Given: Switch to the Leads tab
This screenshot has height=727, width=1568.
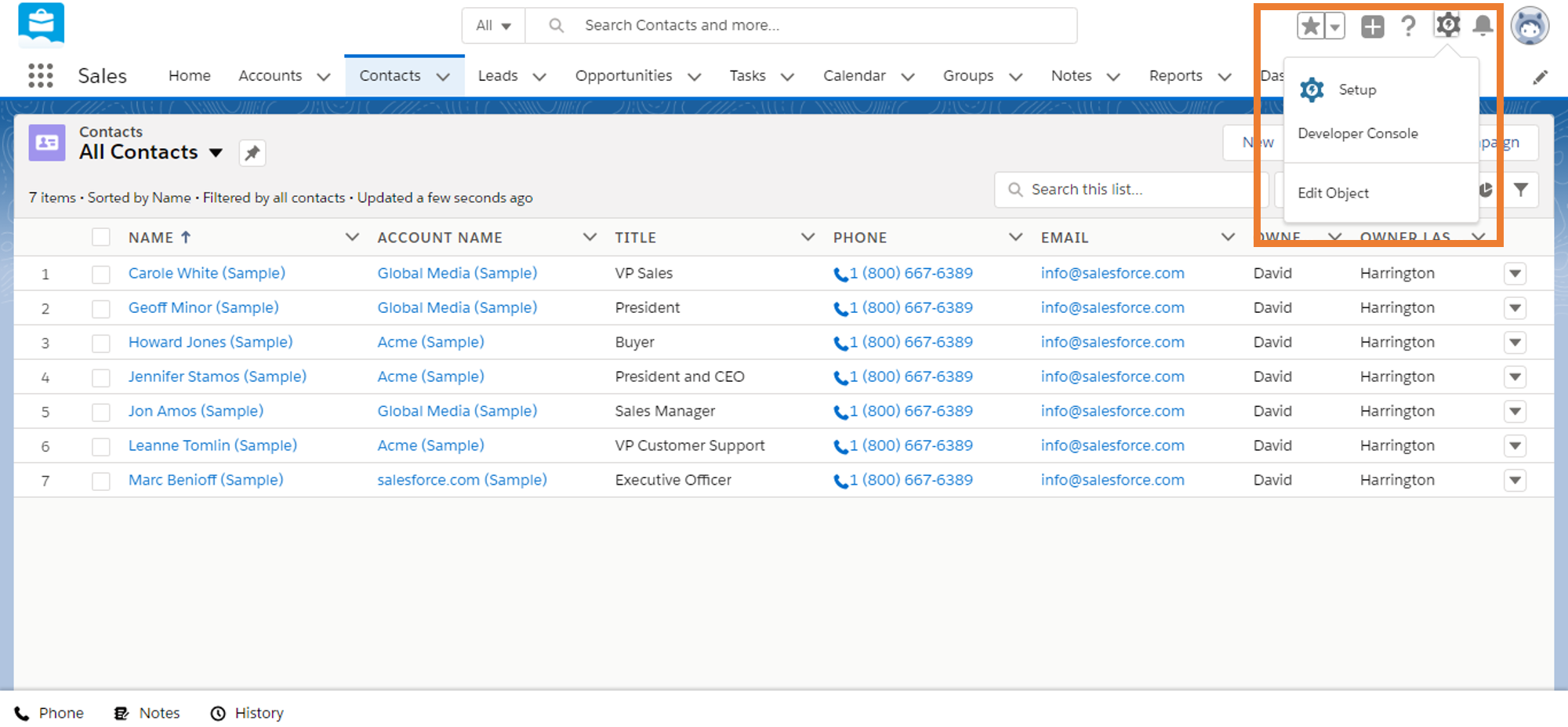Looking at the screenshot, I should [498, 75].
